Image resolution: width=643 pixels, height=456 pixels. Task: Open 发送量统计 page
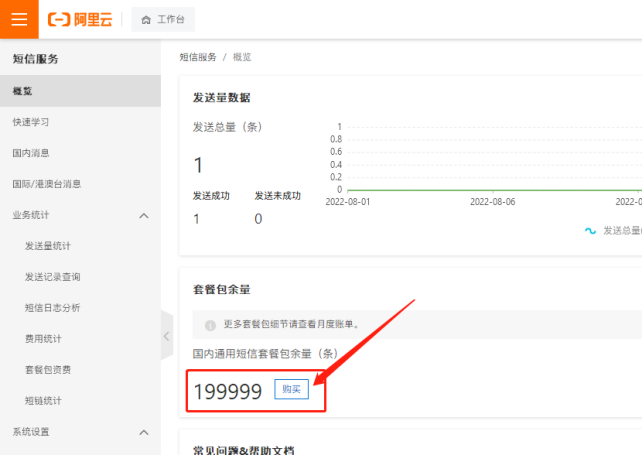pos(48,246)
